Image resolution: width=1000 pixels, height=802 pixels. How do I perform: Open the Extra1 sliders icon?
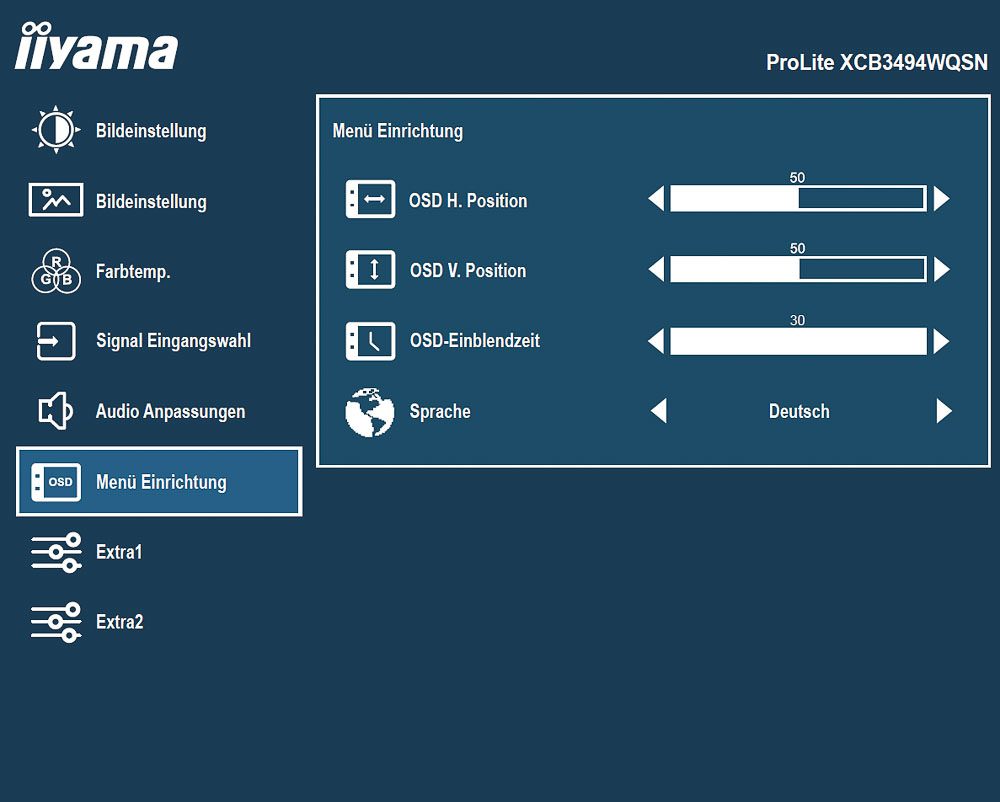(56, 552)
